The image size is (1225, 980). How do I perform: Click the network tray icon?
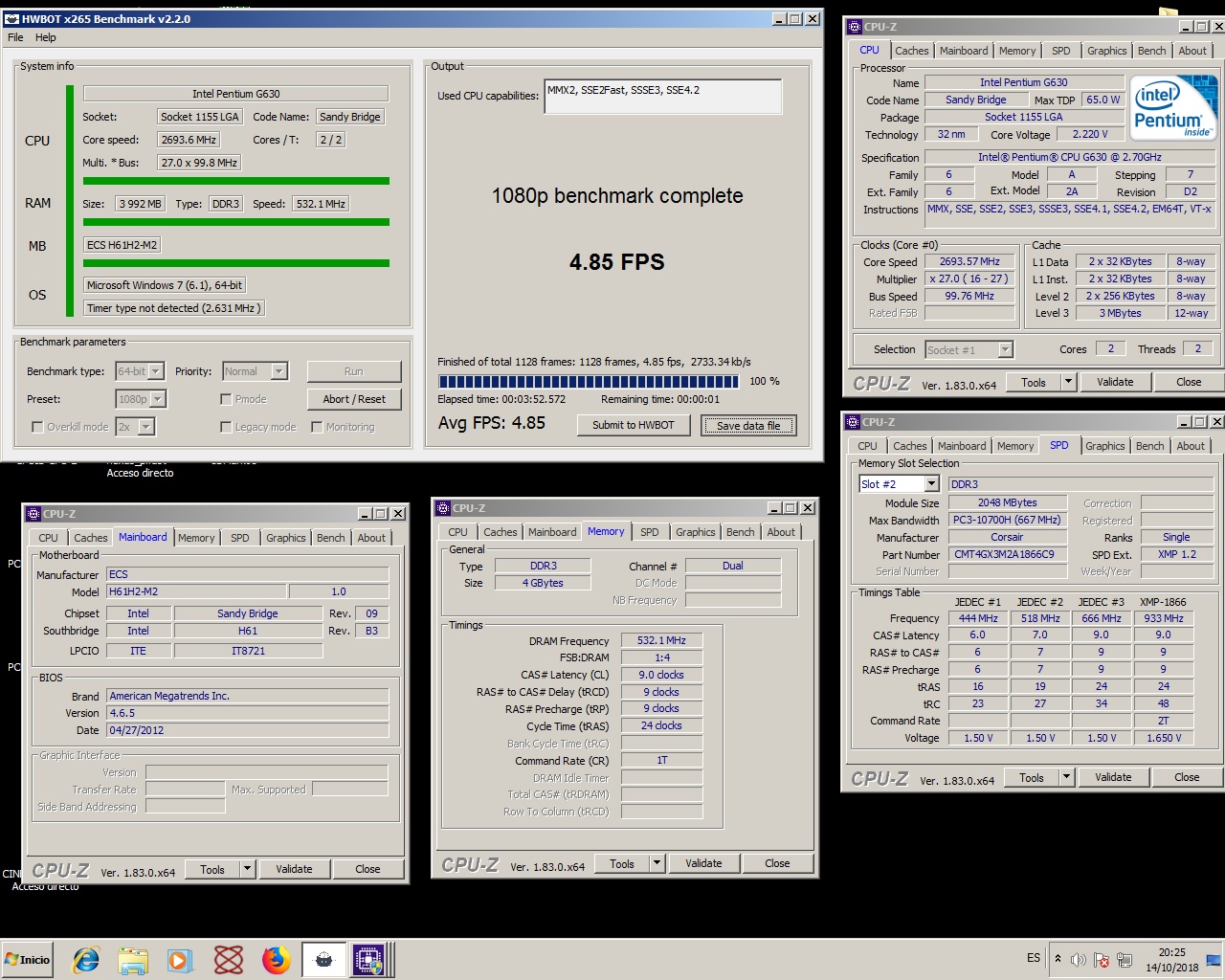click(x=1125, y=960)
